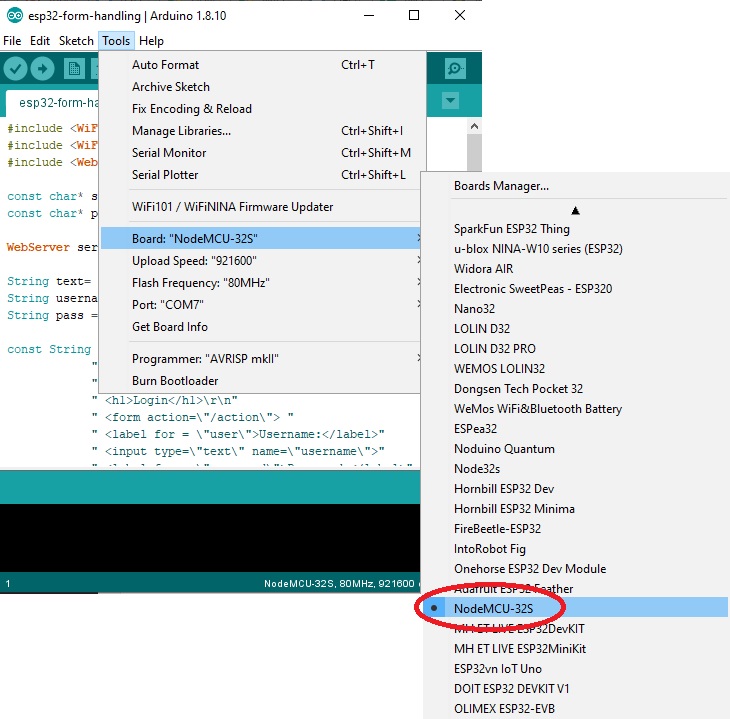
Task: Open the Edit menu
Action: click(40, 41)
